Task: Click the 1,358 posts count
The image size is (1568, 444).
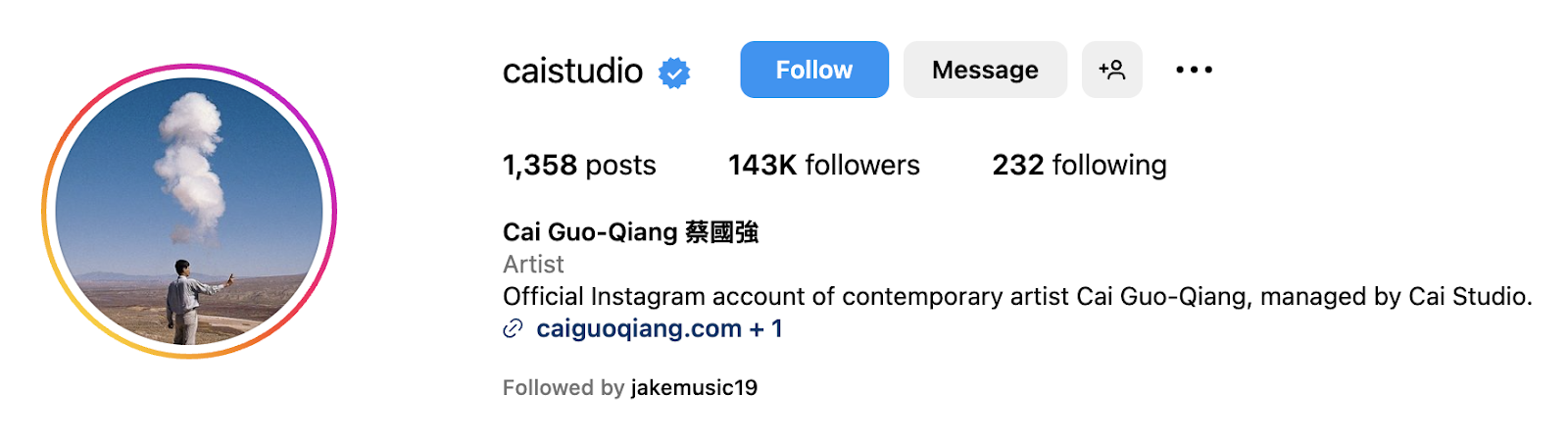Action: (579, 165)
